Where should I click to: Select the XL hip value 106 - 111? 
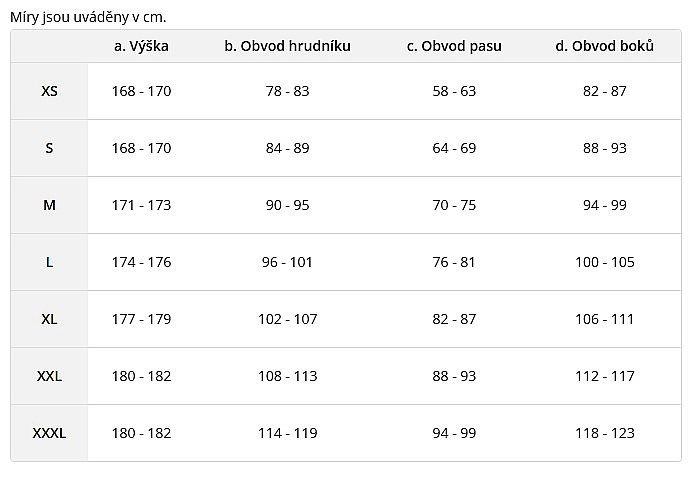(605, 319)
